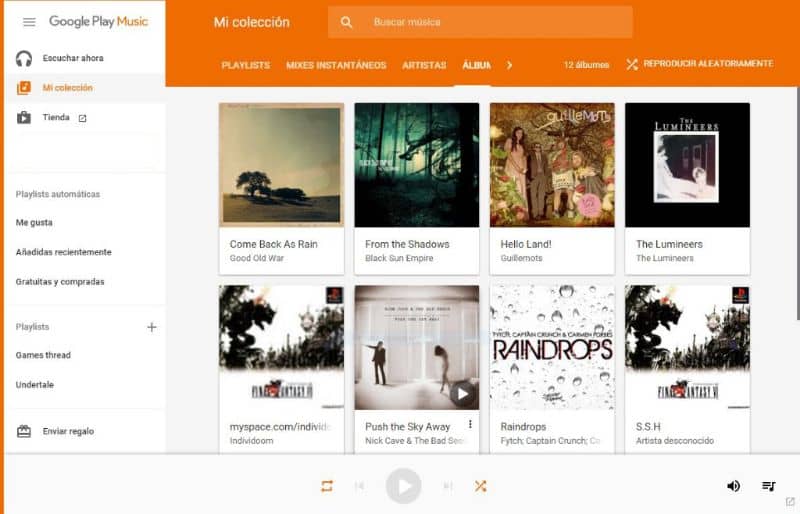Skip to next track
The width and height of the screenshot is (800, 514).
coord(448,486)
